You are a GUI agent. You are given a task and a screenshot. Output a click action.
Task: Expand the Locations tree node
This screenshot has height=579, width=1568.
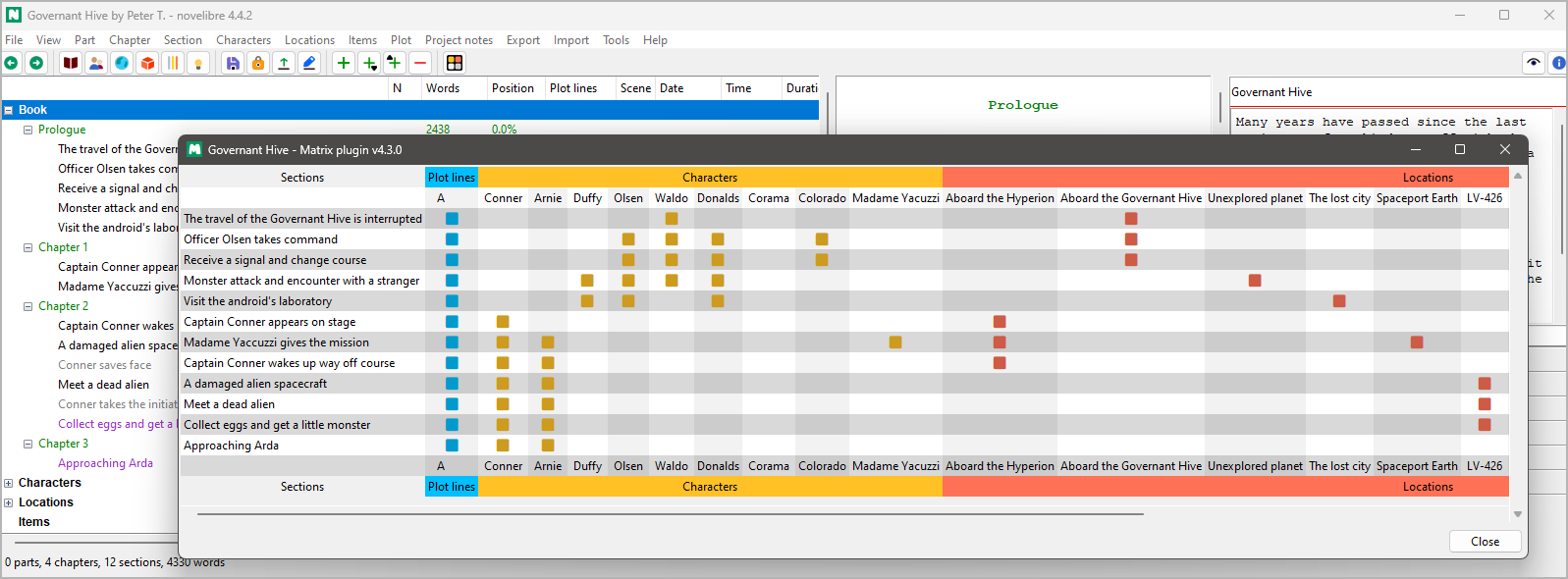tap(9, 502)
